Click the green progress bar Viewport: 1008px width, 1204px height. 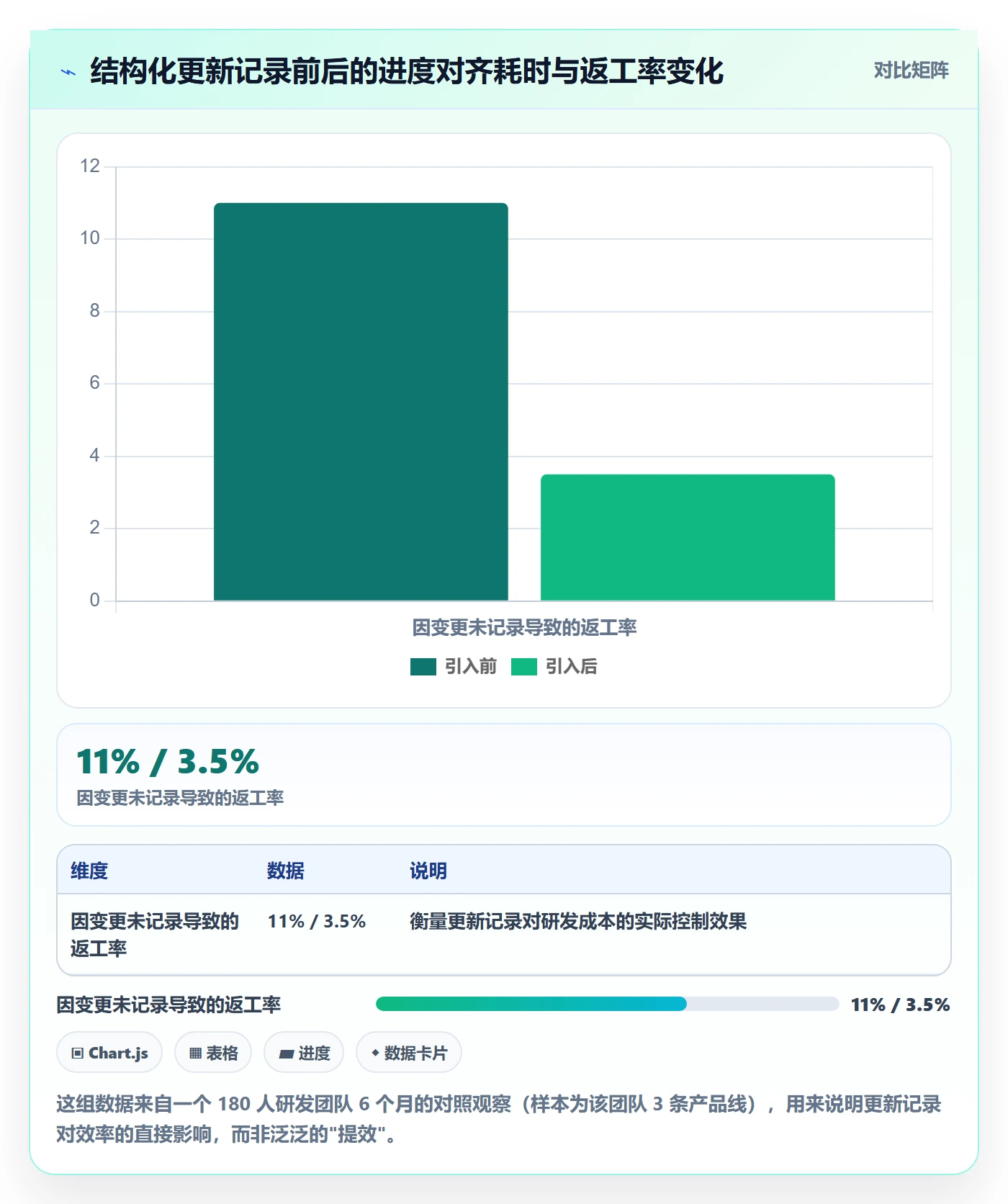[531, 1004]
